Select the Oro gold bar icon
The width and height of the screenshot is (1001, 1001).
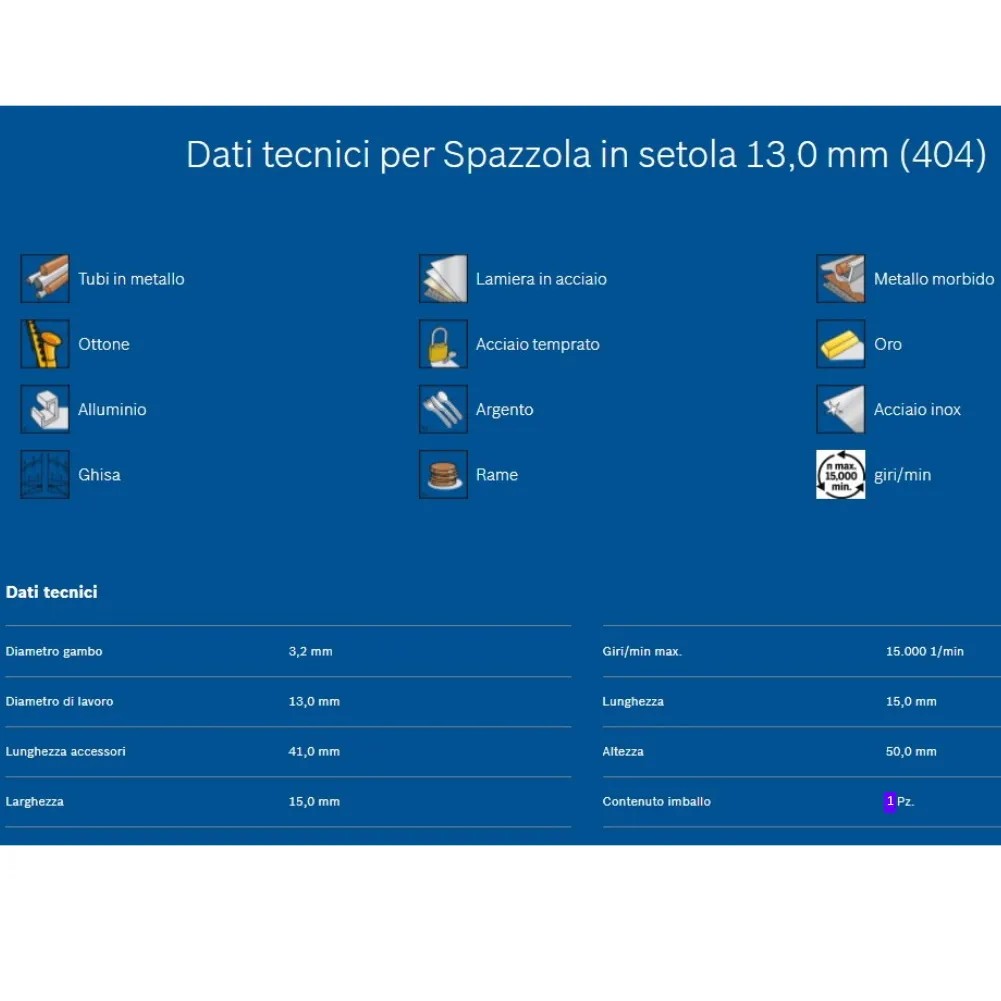pyautogui.click(x=841, y=344)
